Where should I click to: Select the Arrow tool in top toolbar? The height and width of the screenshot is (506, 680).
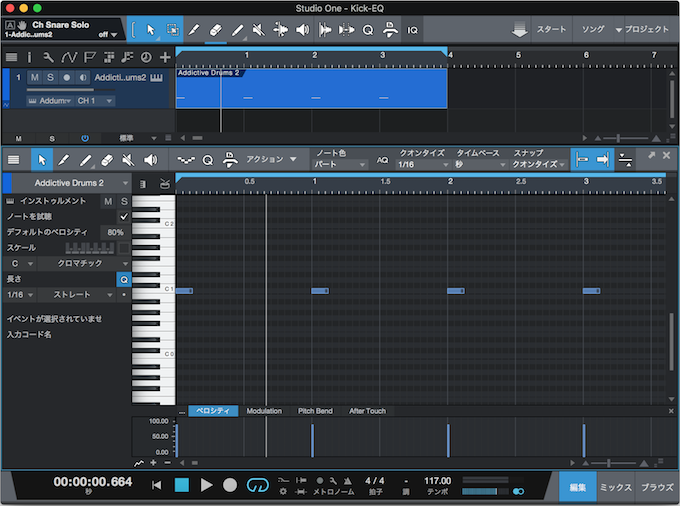[150, 30]
